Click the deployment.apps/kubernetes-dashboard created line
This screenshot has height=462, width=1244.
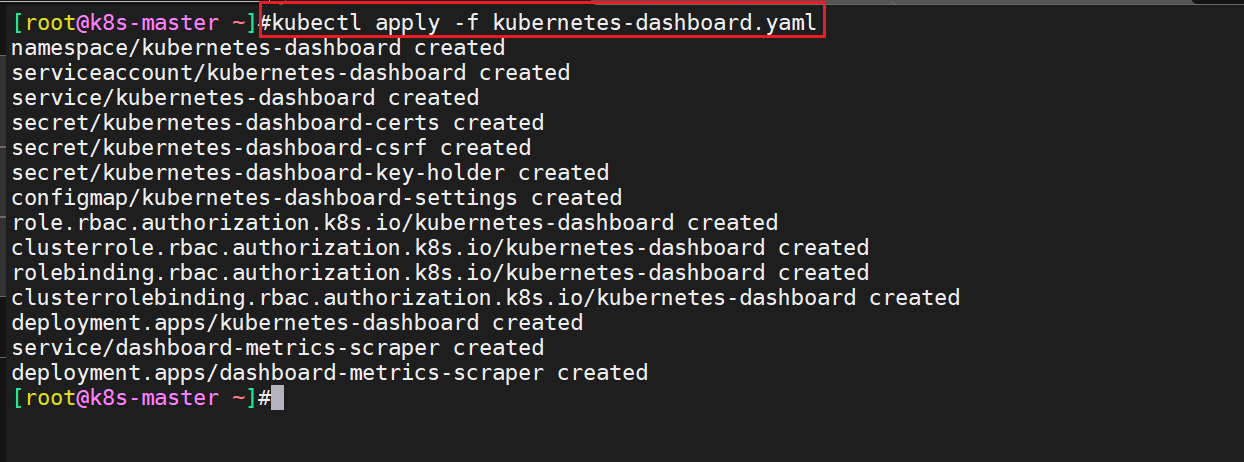coord(297,322)
